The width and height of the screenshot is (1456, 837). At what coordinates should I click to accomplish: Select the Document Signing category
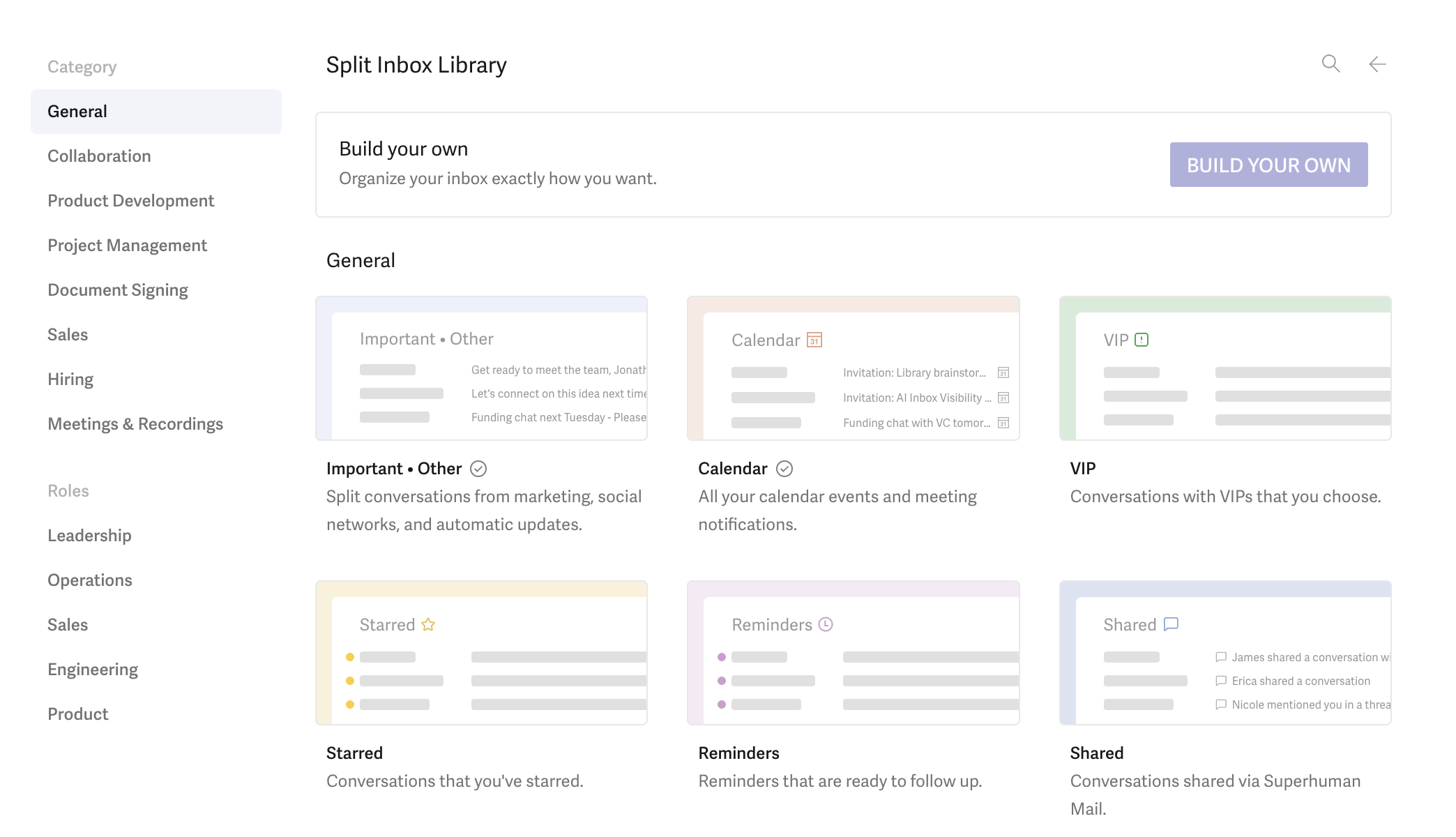(x=118, y=290)
